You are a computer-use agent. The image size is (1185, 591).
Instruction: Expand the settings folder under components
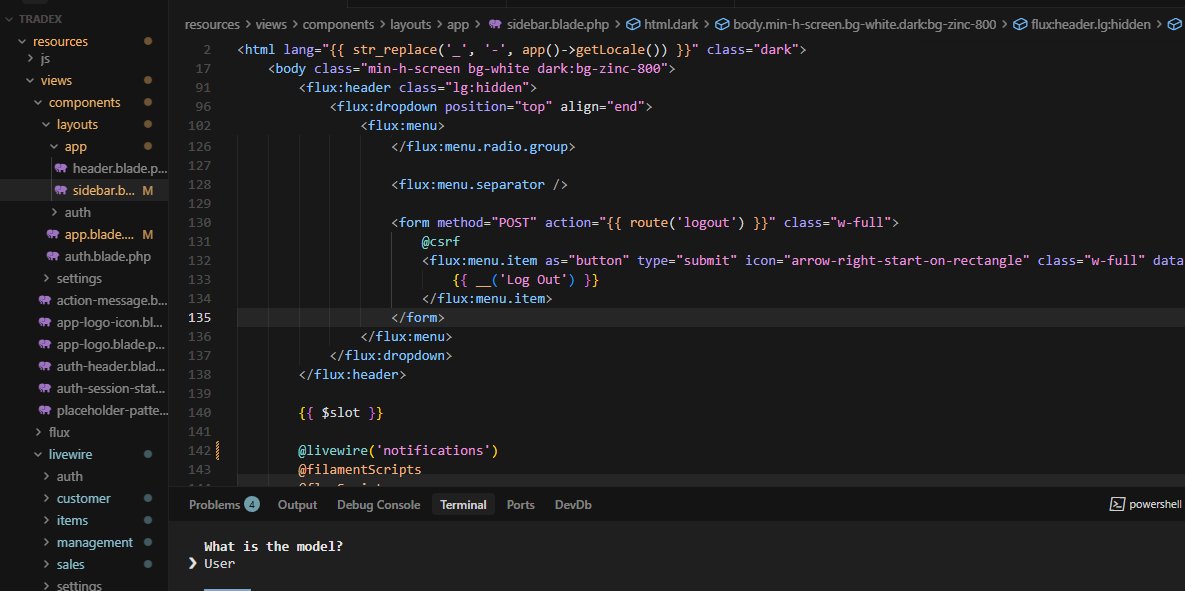[79, 278]
